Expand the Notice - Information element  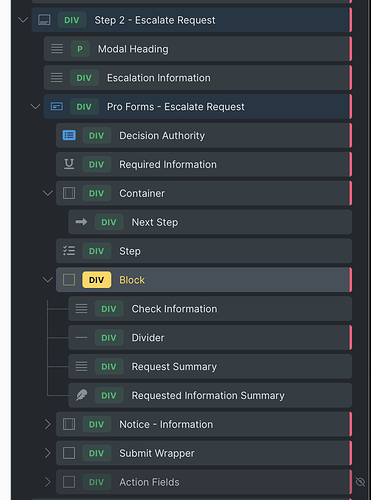point(48,424)
